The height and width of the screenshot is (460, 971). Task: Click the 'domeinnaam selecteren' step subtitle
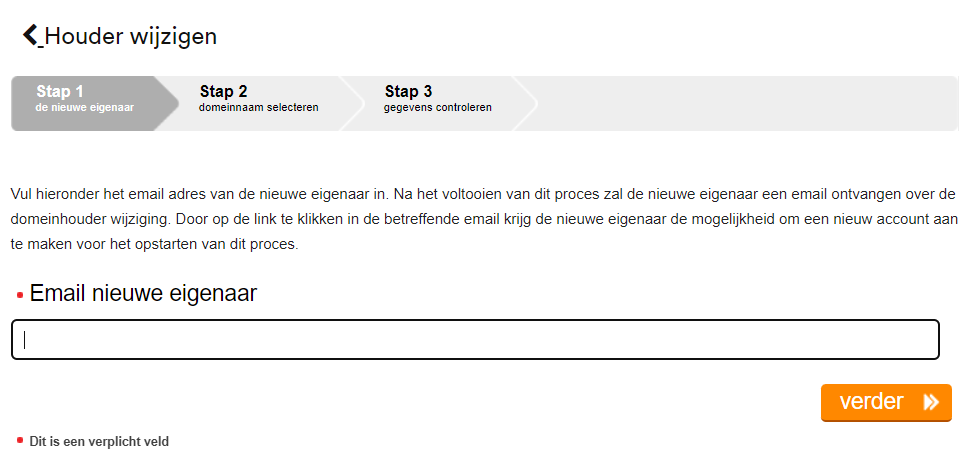(x=259, y=108)
